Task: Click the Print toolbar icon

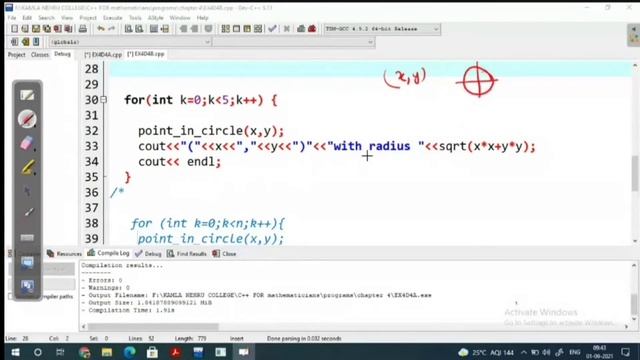Action: coord(83,29)
